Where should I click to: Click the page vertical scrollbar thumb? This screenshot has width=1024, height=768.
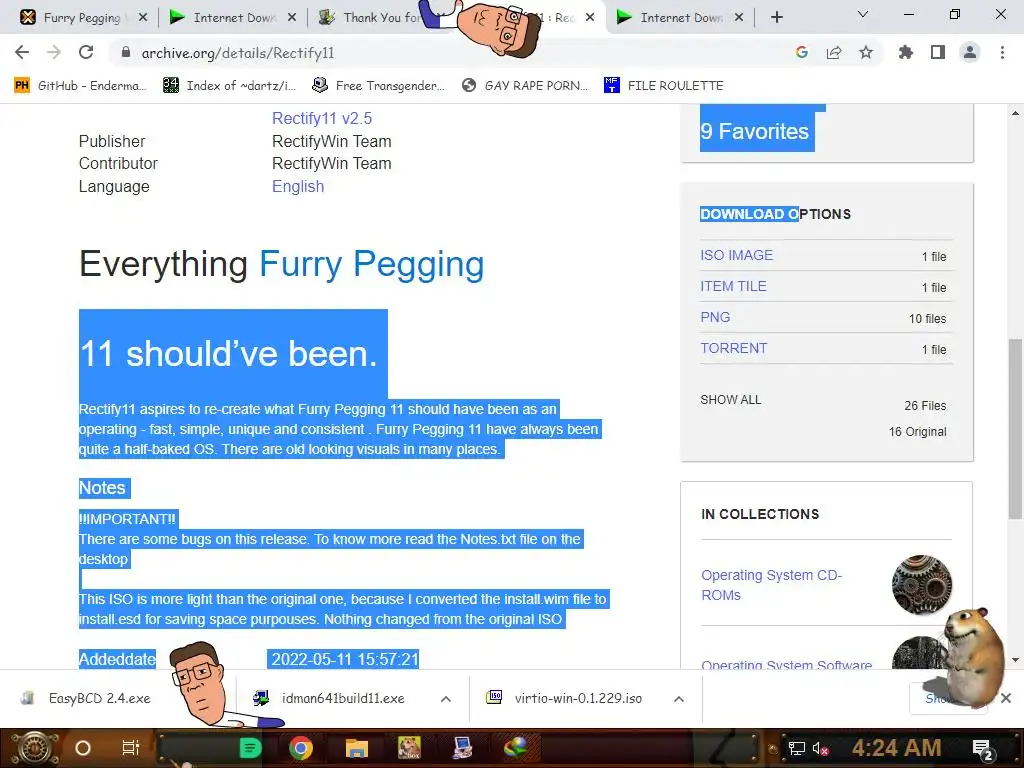1015,428
